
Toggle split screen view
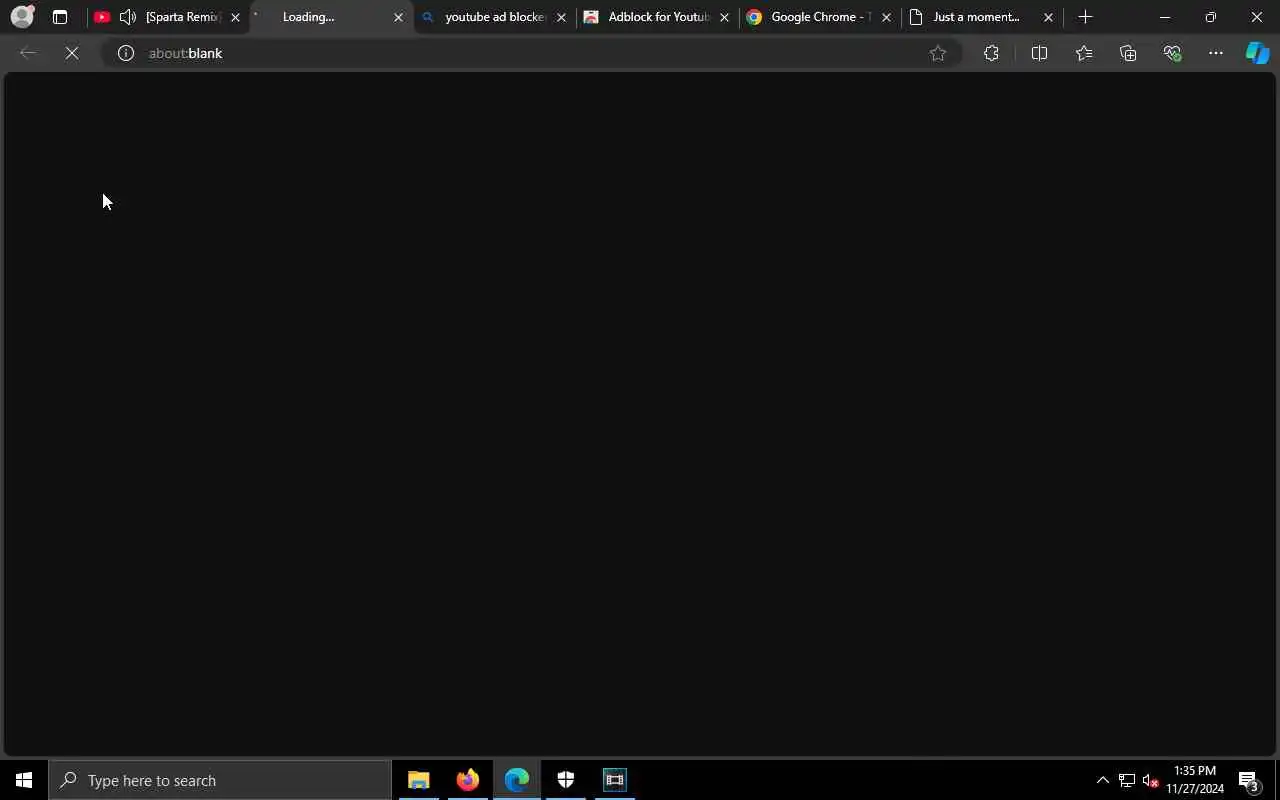click(1039, 53)
